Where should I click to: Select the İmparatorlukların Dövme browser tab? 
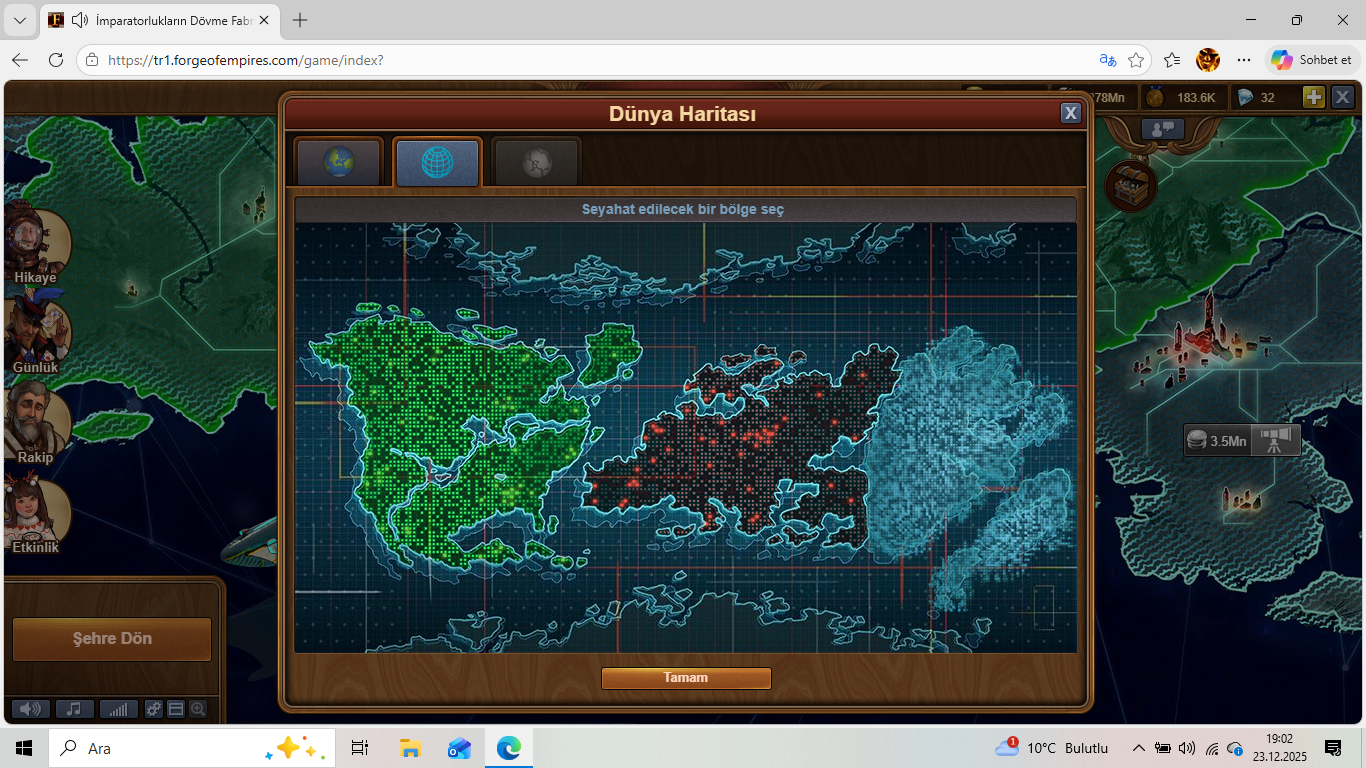[160, 20]
